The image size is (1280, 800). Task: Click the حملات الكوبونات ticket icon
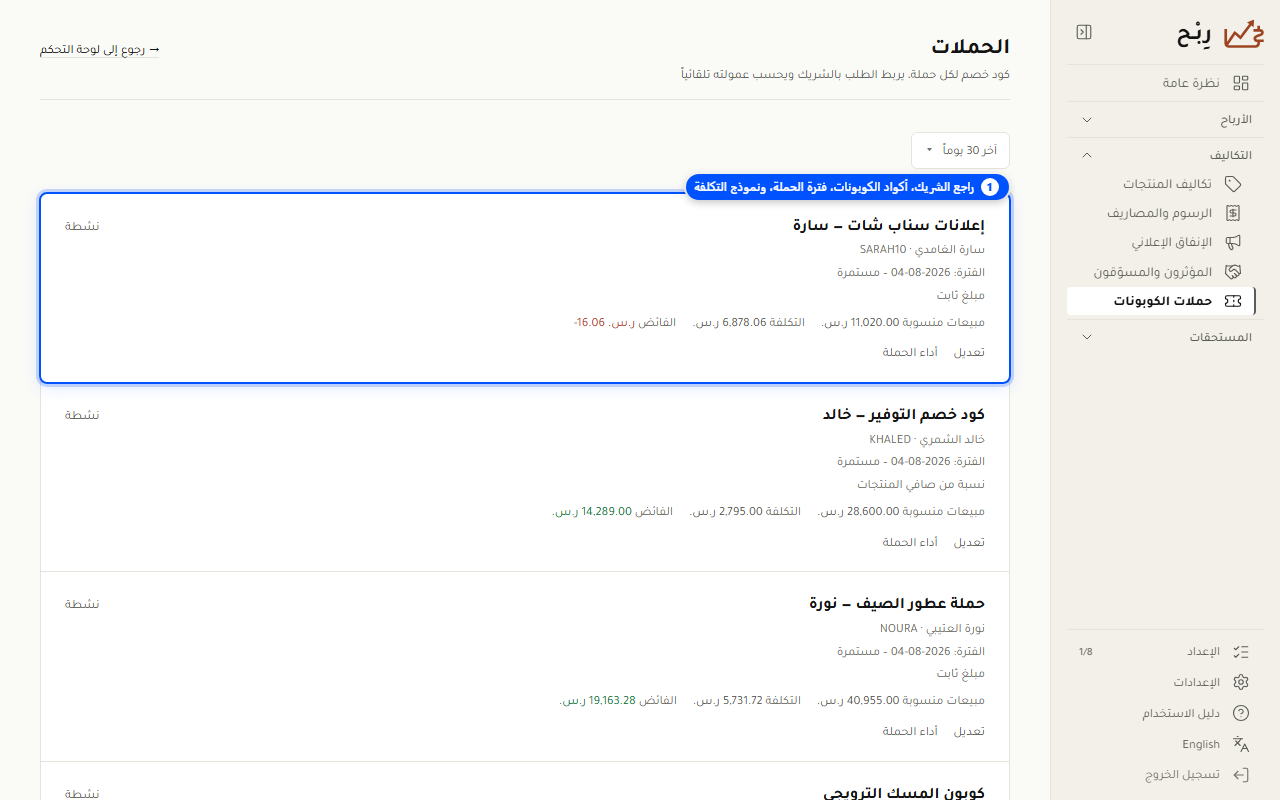pyautogui.click(x=1233, y=300)
